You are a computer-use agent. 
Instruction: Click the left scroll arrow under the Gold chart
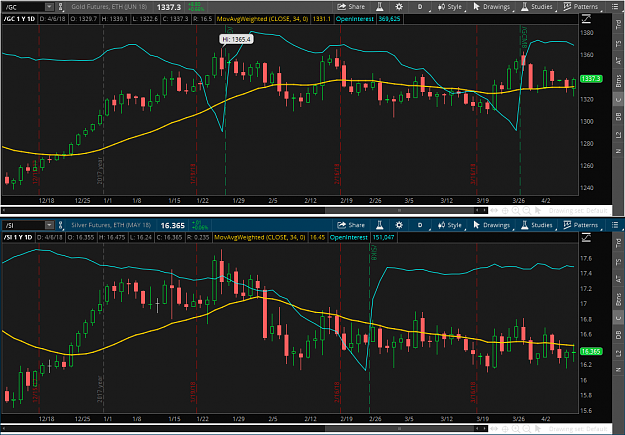(4, 210)
